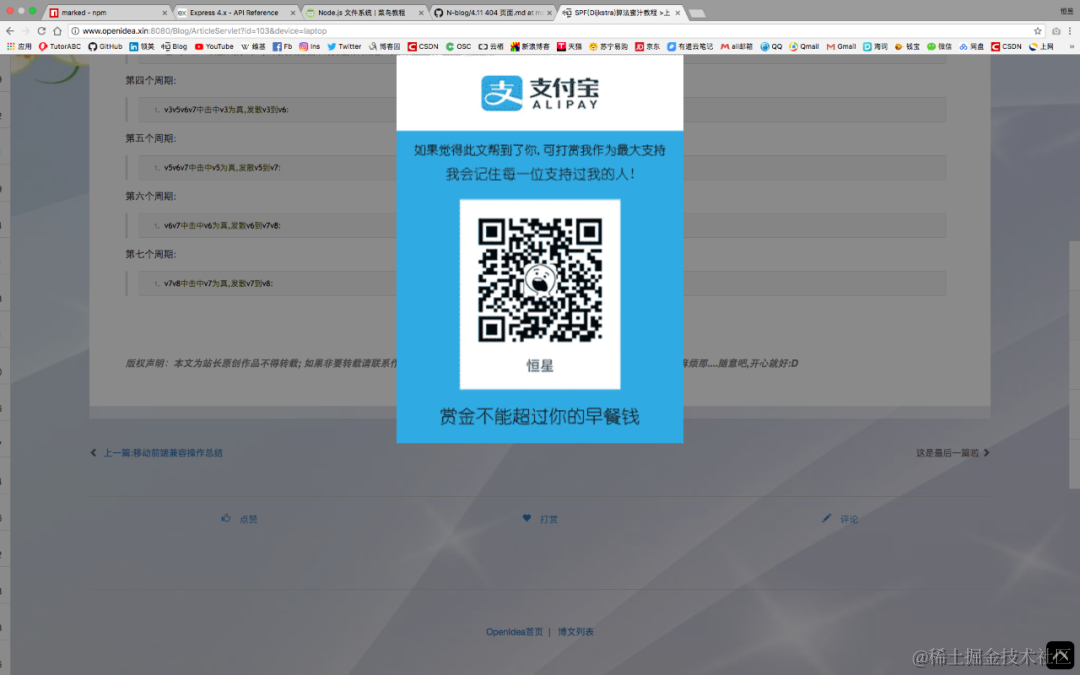Open a new browser tab
Screen dimensions: 1080x675
tap(697, 13)
